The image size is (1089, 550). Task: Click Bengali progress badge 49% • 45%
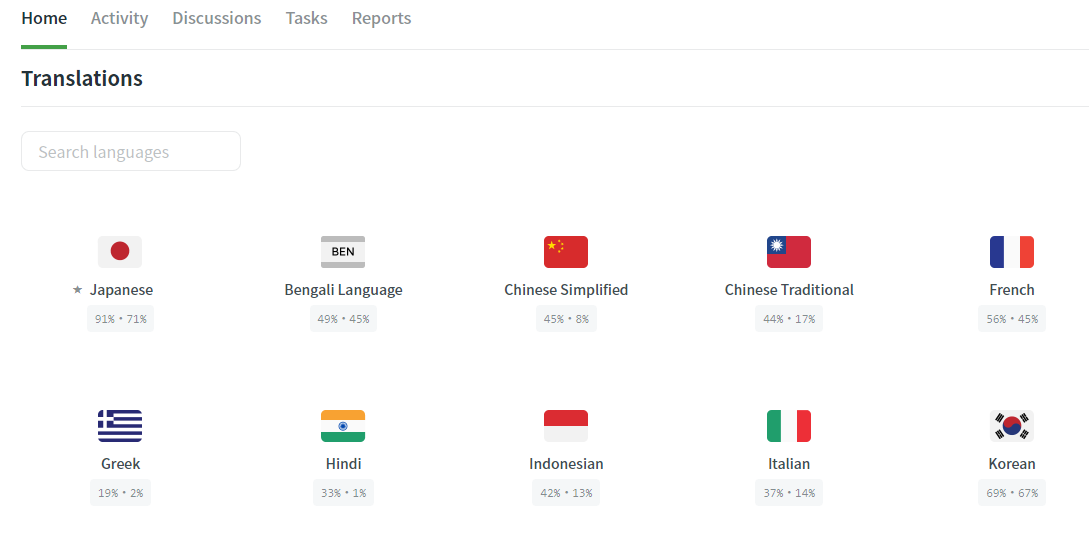(343, 319)
